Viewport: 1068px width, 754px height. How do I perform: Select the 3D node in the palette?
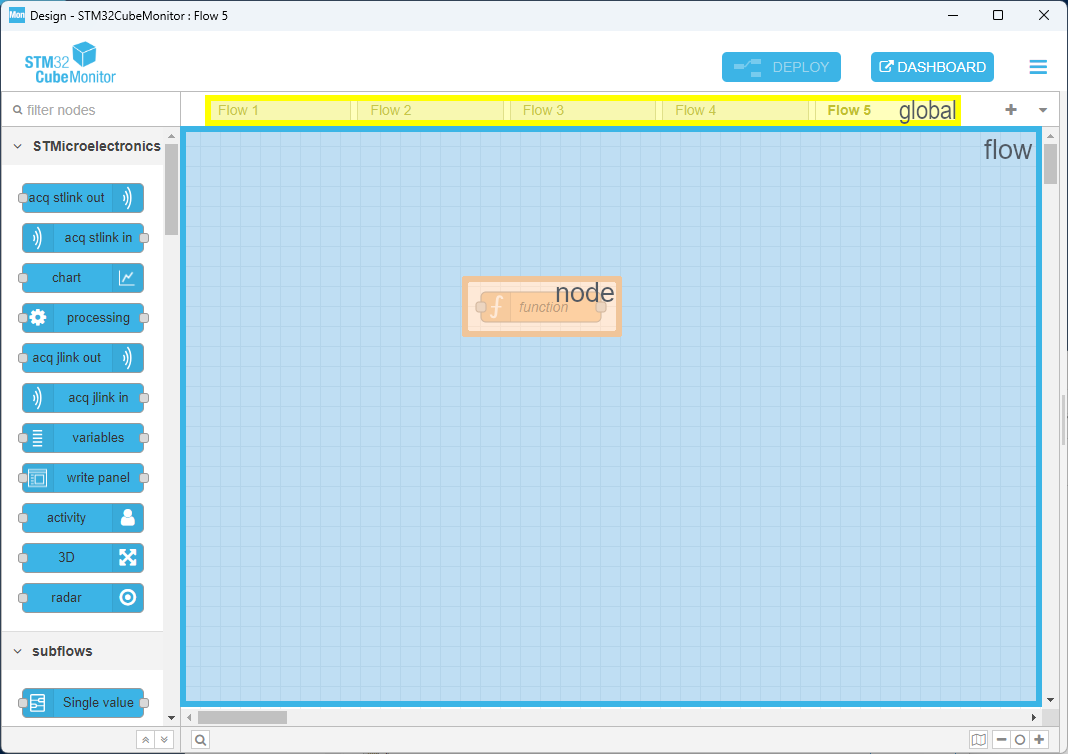(x=81, y=557)
